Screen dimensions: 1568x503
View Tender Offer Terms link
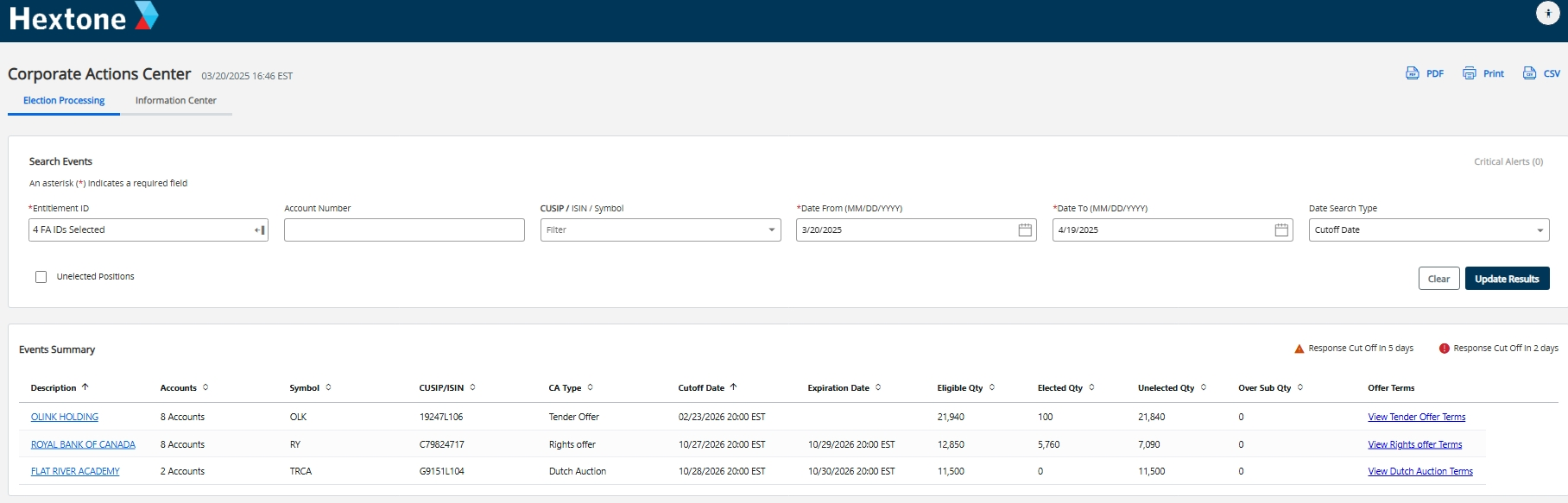coord(1416,417)
